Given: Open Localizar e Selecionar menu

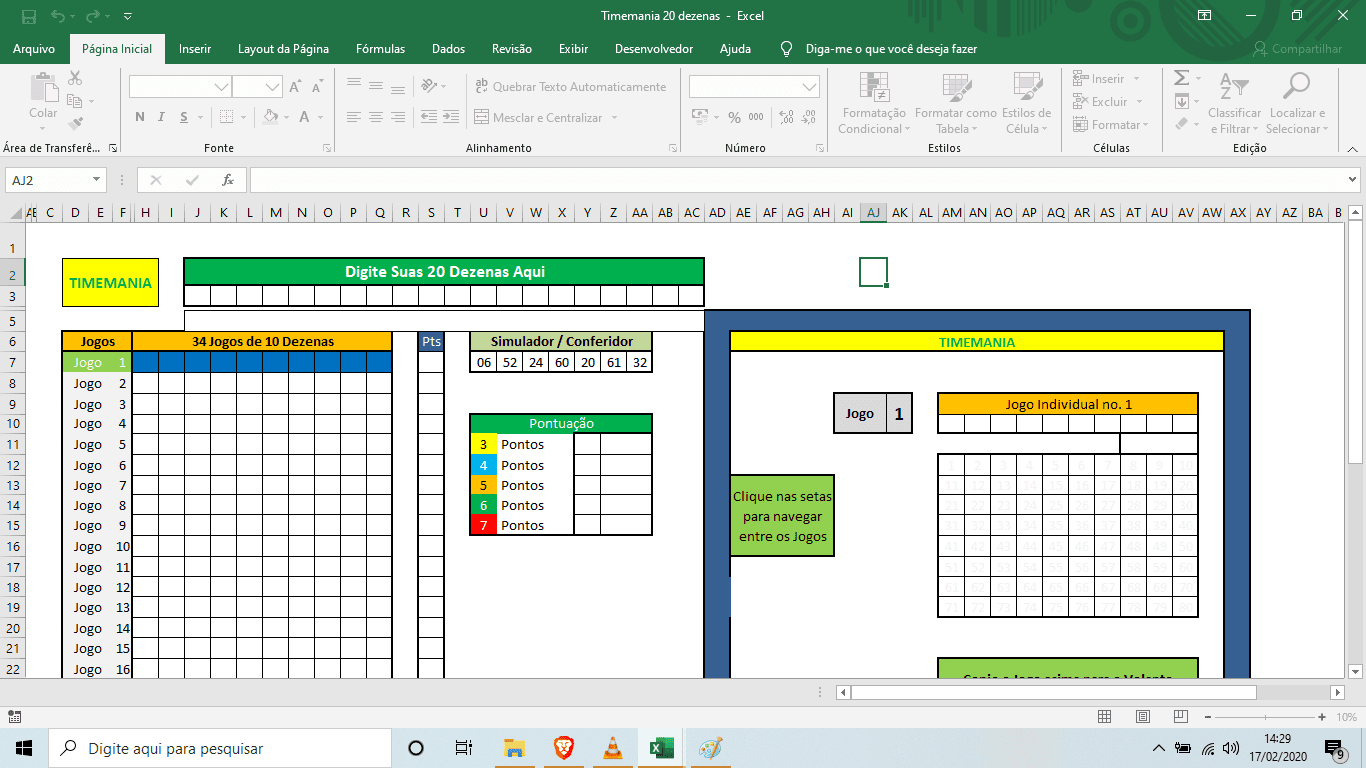Looking at the screenshot, I should 1297,103.
